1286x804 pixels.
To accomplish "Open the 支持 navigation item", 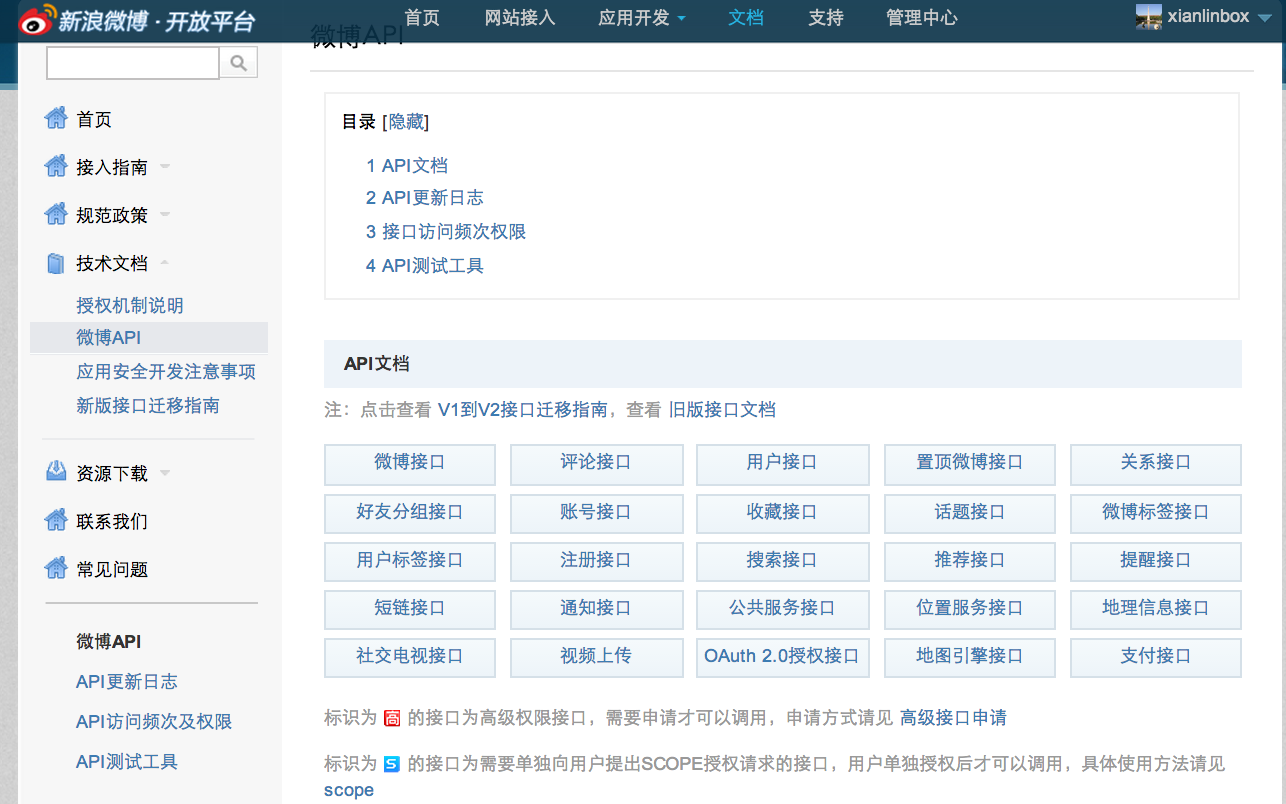I will pos(826,18).
